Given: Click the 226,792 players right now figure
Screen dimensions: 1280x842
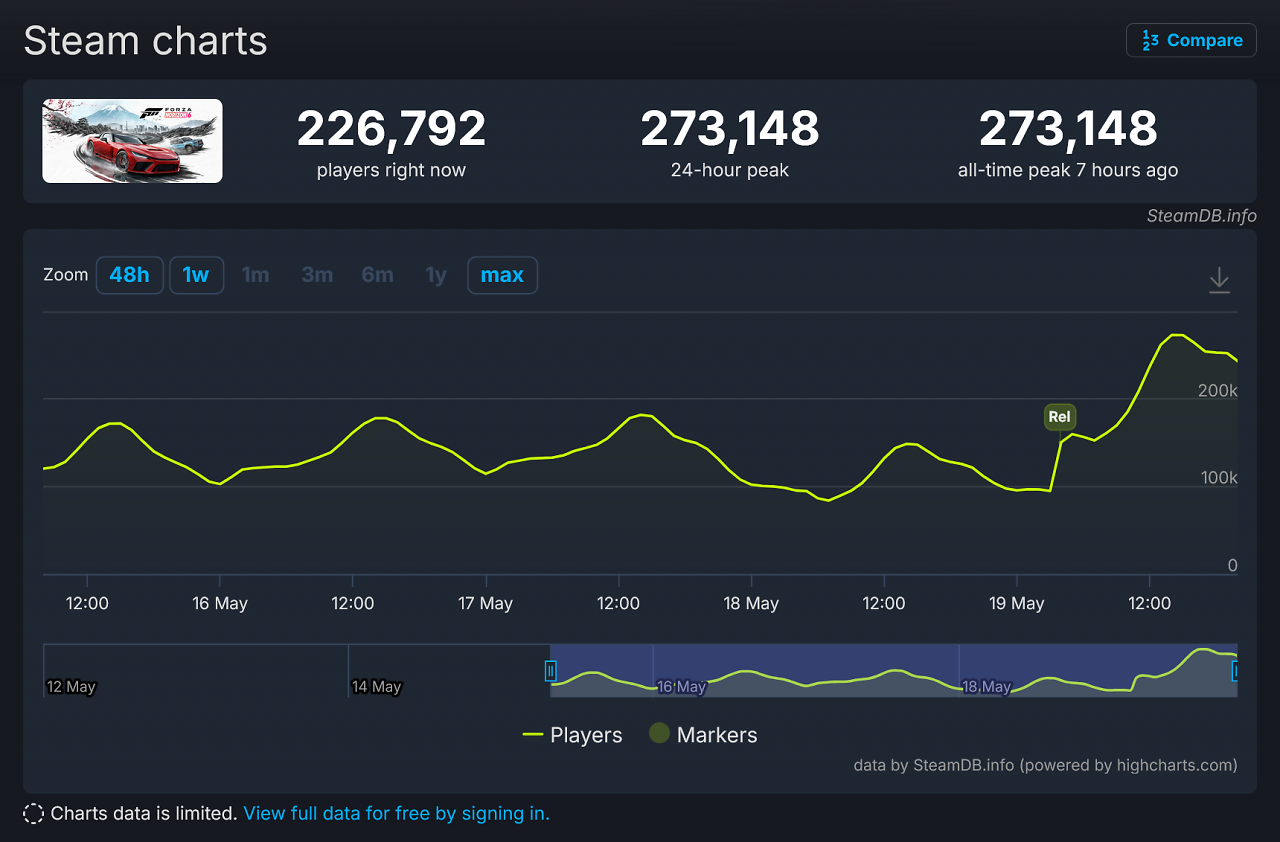Looking at the screenshot, I should (391, 128).
